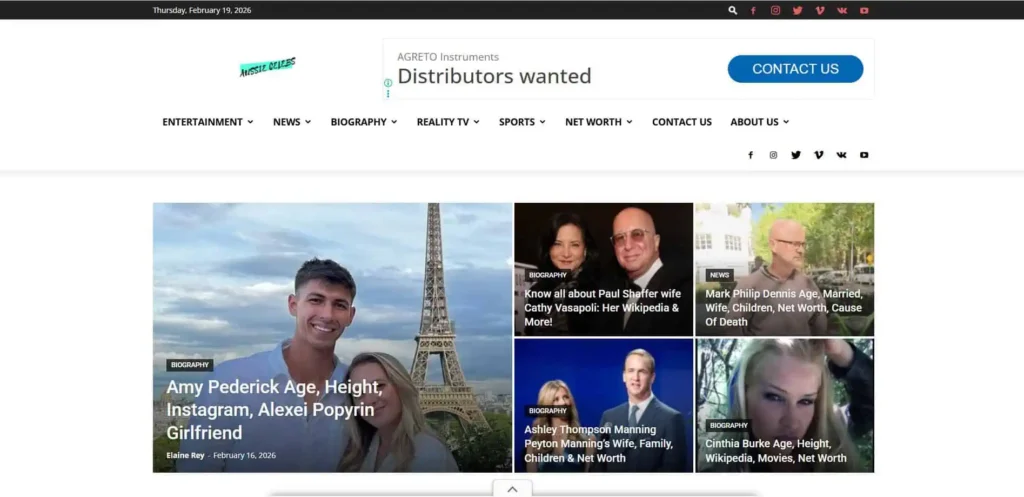Open the Reality TV menu
This screenshot has width=1024, height=497.
click(x=447, y=122)
